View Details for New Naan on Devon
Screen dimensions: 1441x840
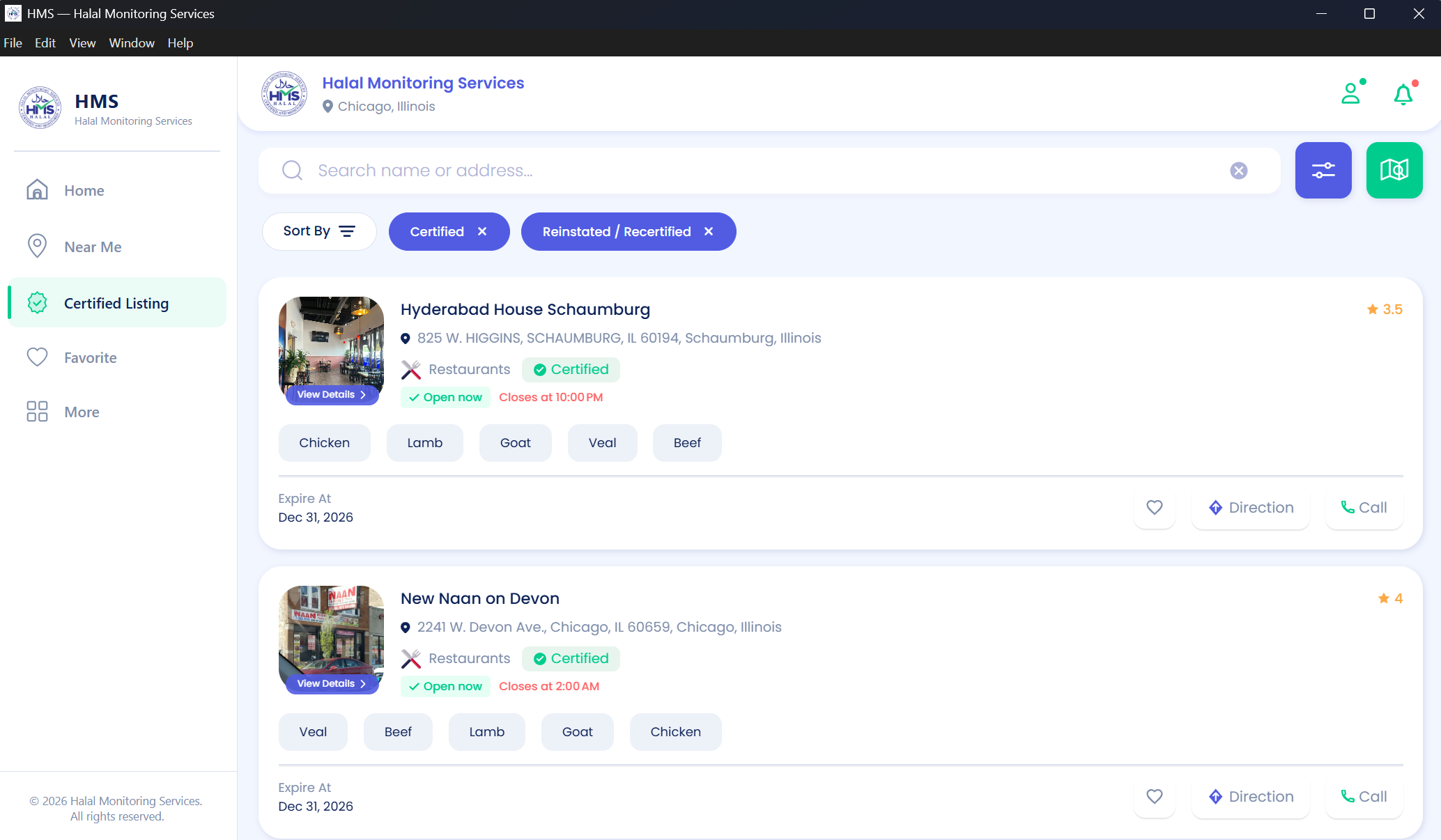tap(332, 684)
